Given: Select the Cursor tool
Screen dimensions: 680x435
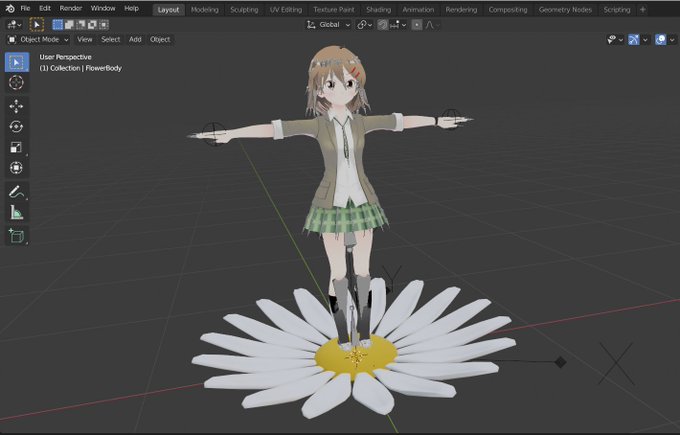Looking at the screenshot, I should click(x=16, y=82).
